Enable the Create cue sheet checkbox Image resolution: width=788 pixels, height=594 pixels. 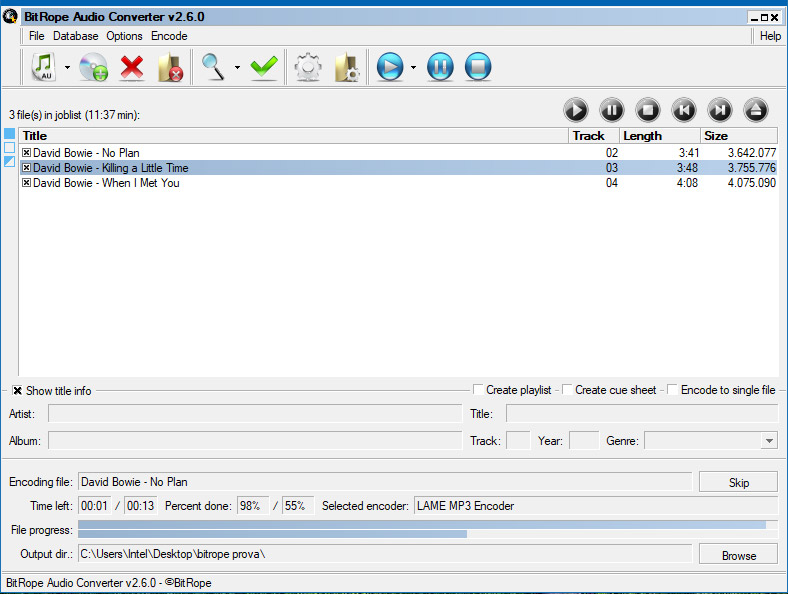click(x=568, y=390)
